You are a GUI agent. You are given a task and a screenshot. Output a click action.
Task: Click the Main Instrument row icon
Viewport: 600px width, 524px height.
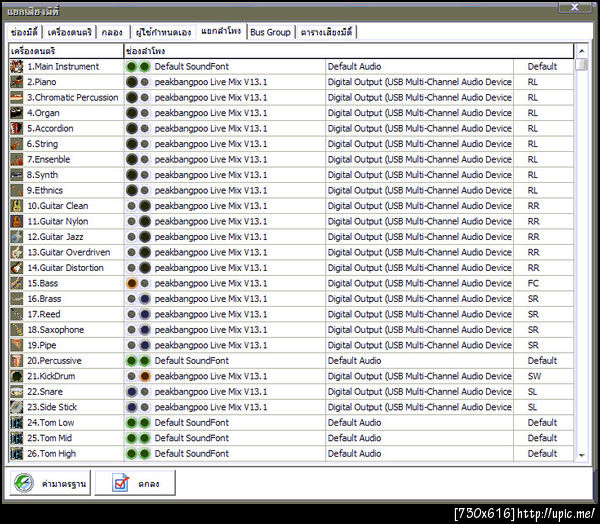pos(16,67)
